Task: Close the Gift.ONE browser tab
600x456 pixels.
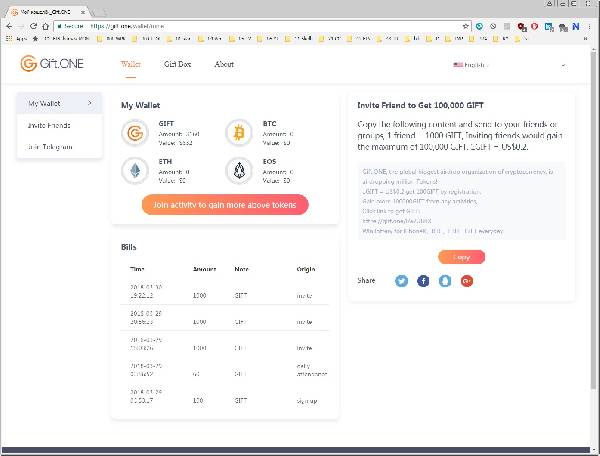Action: click(x=83, y=12)
